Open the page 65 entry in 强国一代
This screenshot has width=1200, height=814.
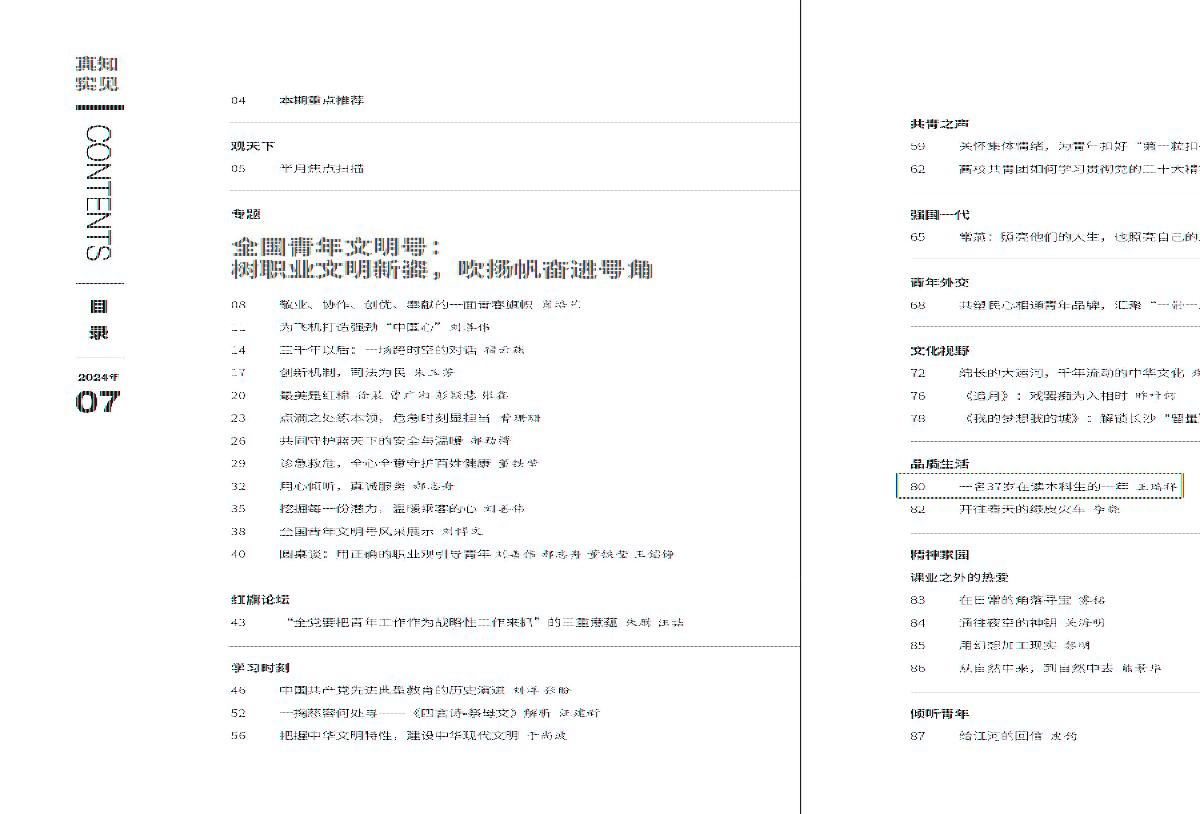1055,237
